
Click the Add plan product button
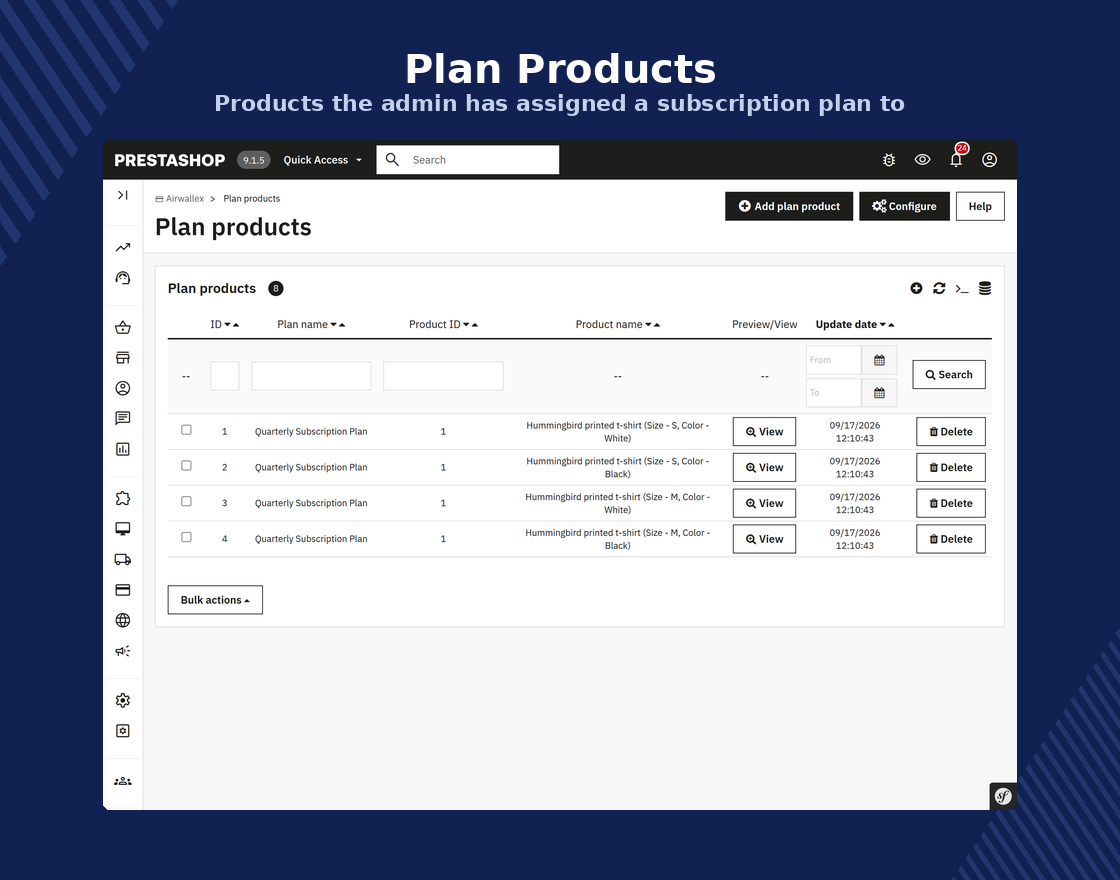(789, 206)
